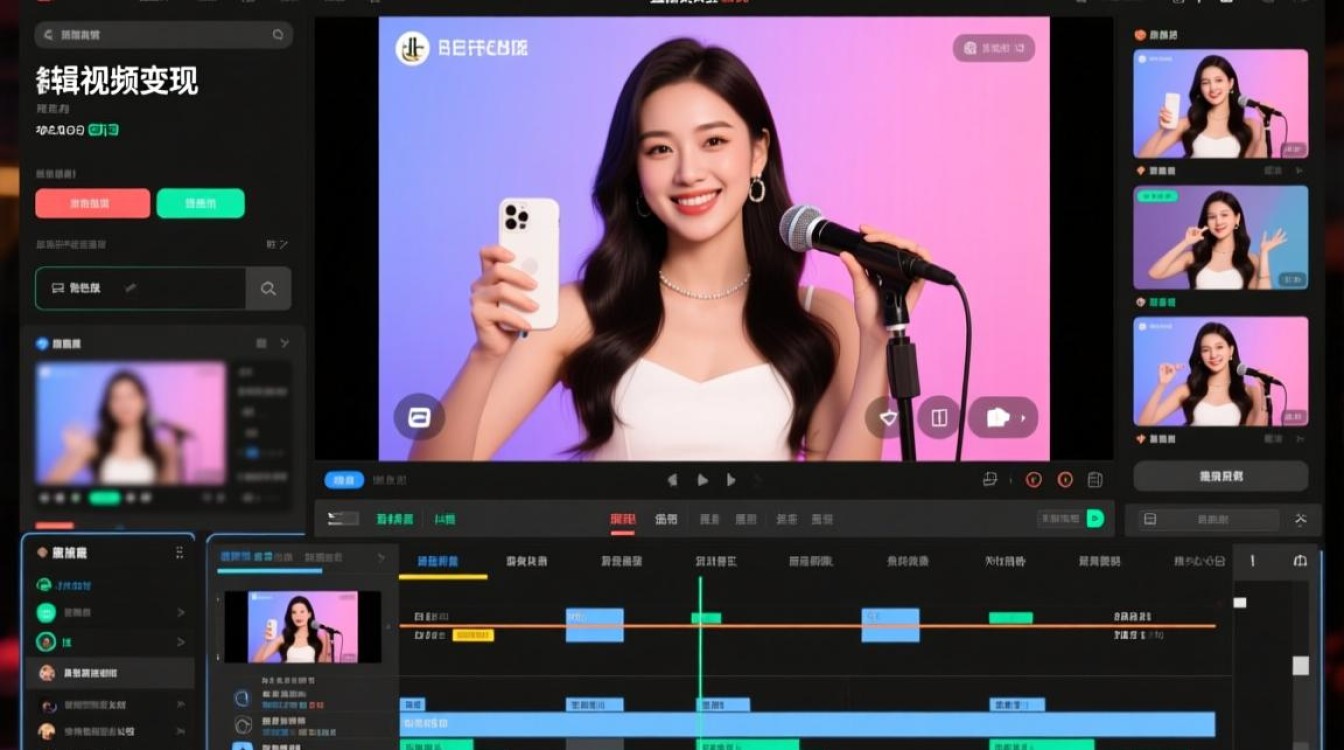Click the gray hexagon icon below the blue ring
Screen dimensions: 1344x750
pyautogui.click(x=243, y=725)
